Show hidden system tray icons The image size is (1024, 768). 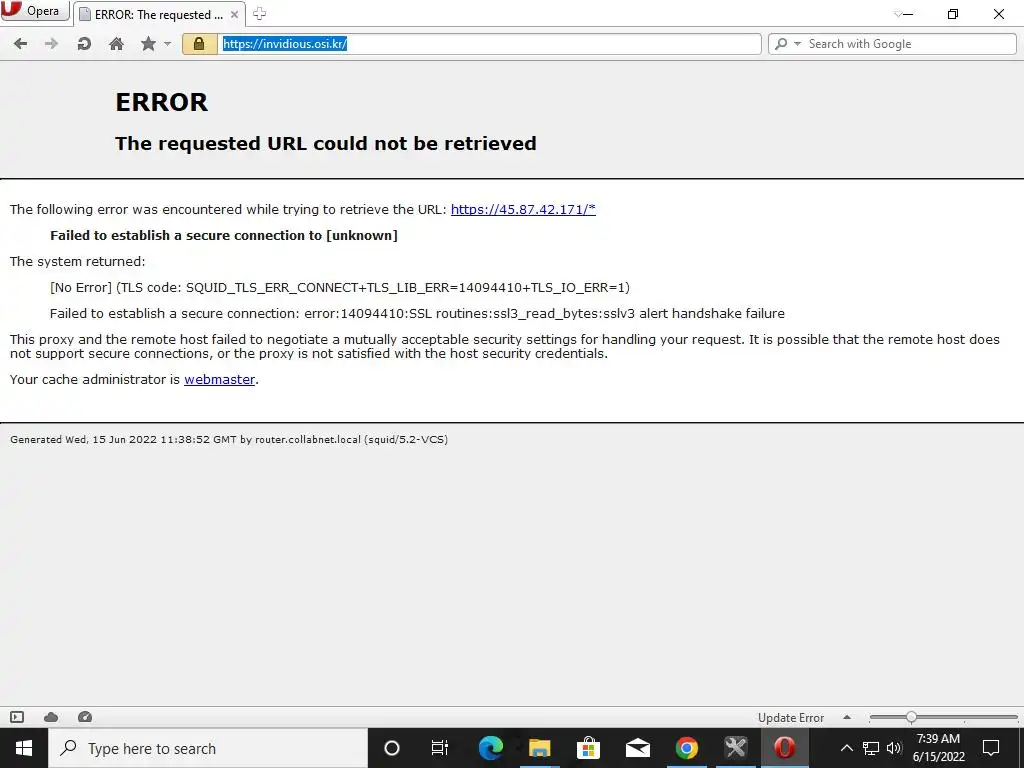pos(846,748)
